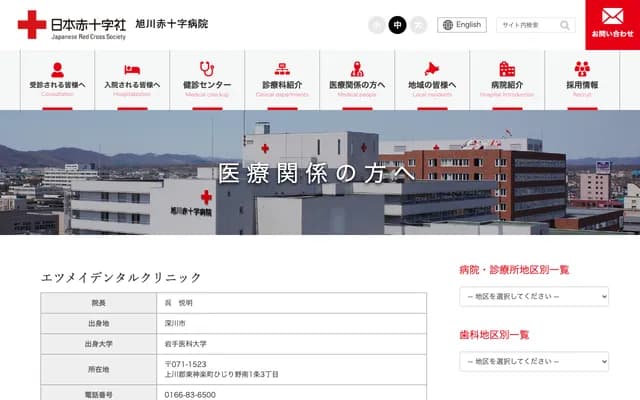Switch site language to English
The image size is (640, 400).
pyautogui.click(x=462, y=25)
